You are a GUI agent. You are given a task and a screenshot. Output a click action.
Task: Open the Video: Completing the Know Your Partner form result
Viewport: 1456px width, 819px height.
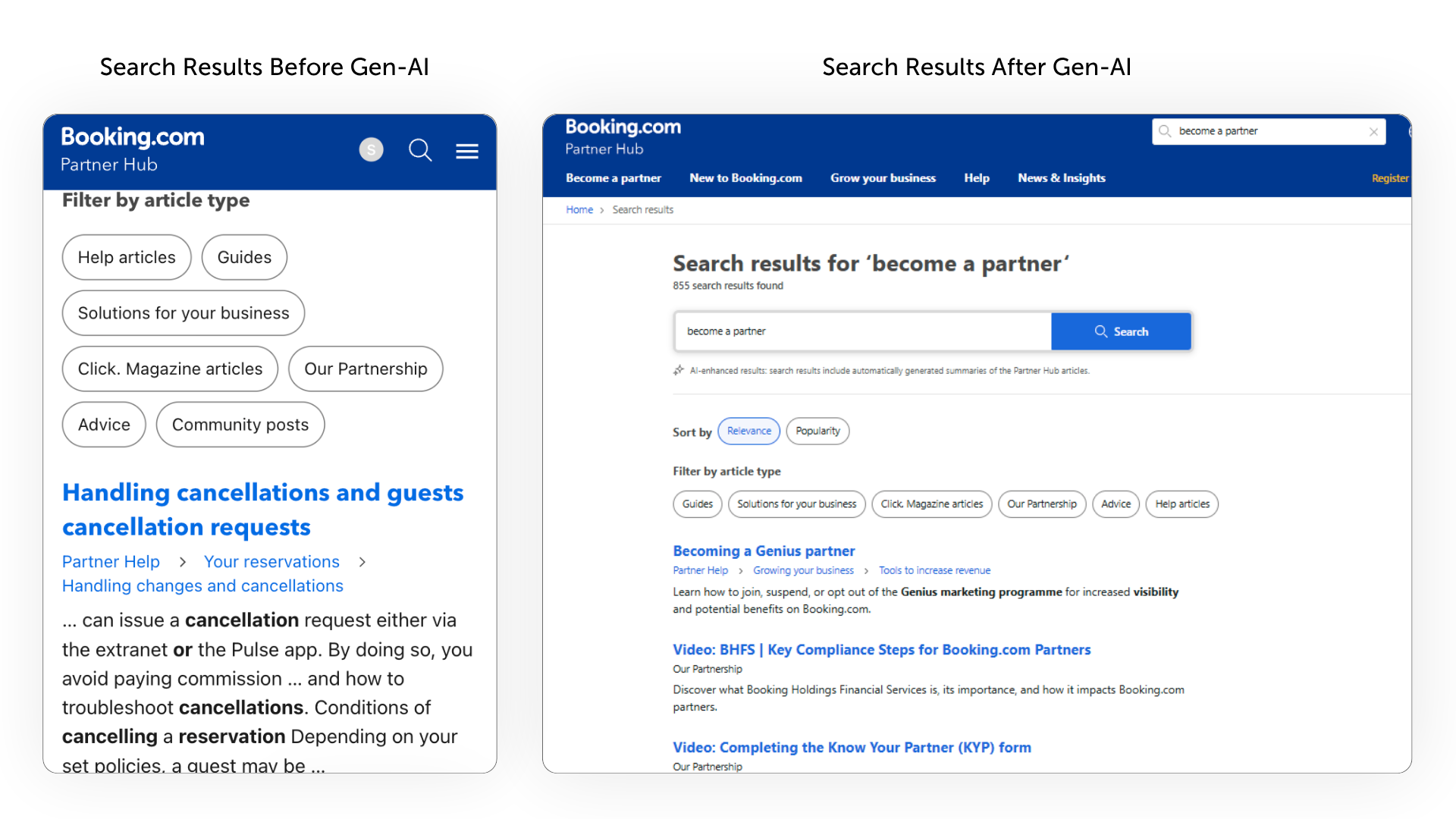tap(852, 748)
